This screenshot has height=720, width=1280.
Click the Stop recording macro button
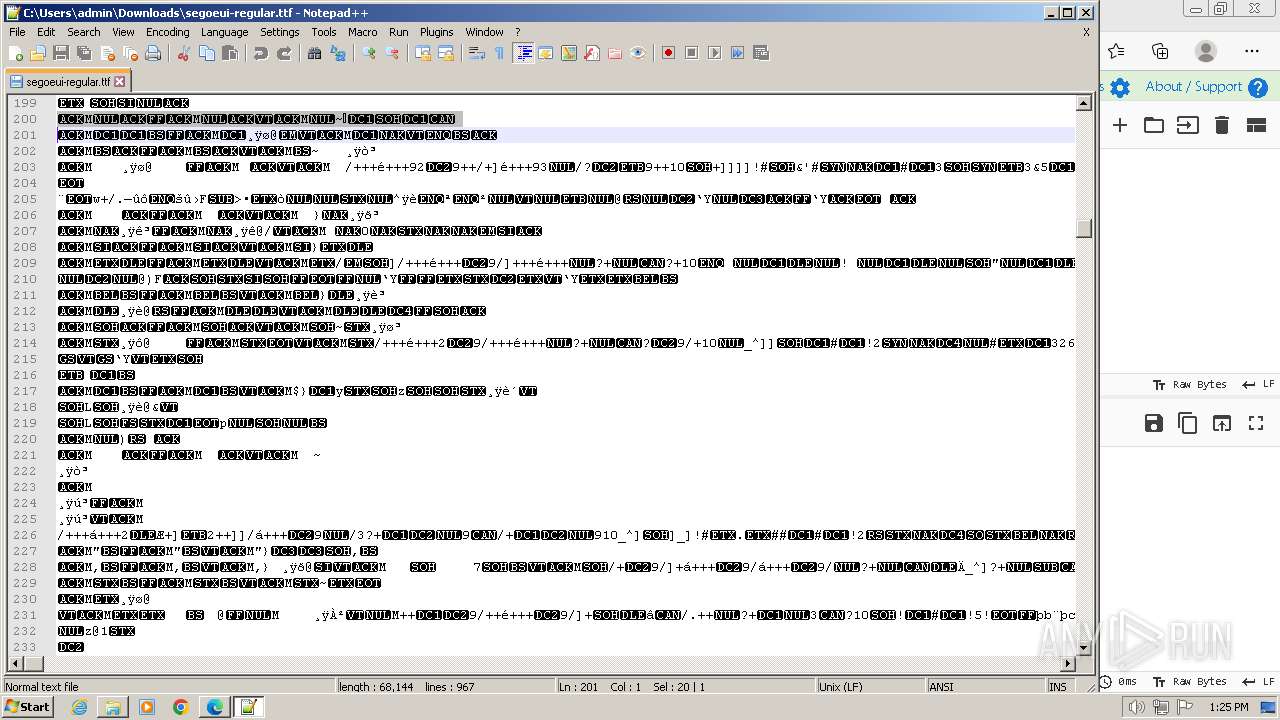[x=691, y=53]
